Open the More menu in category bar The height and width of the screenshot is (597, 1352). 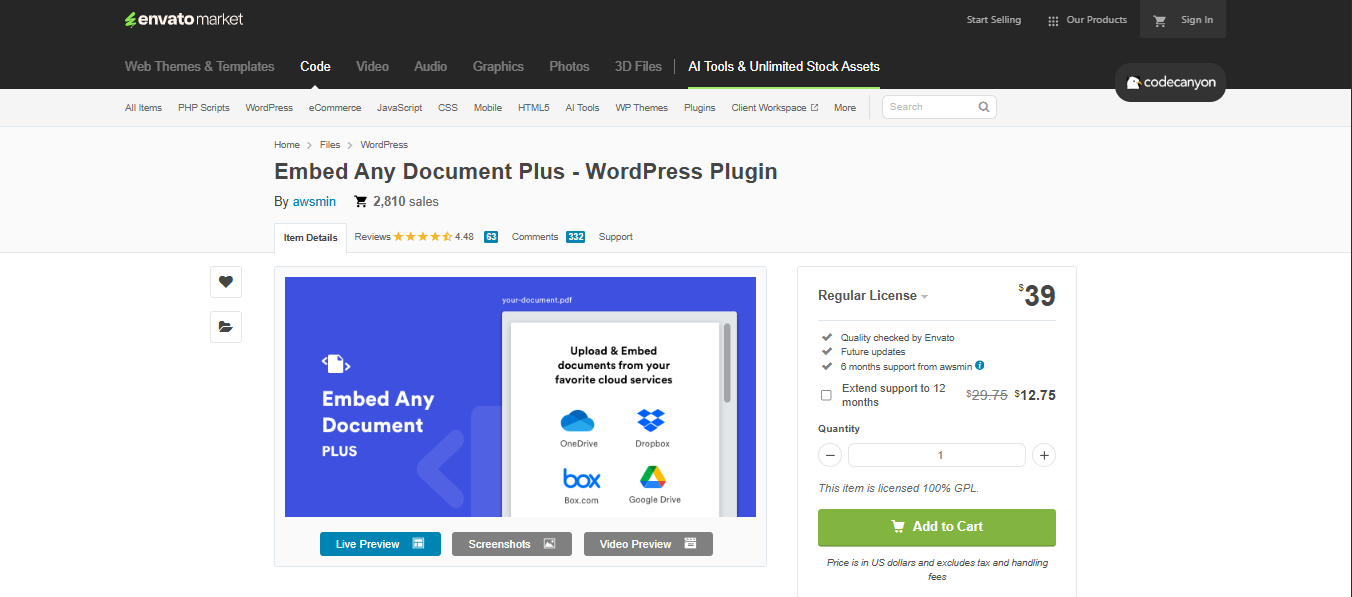point(845,108)
